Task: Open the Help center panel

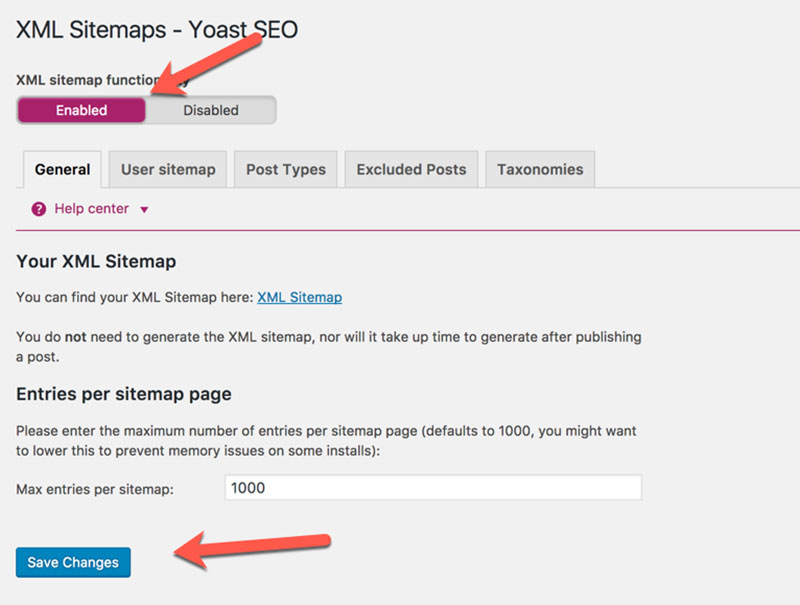Action: [x=90, y=208]
